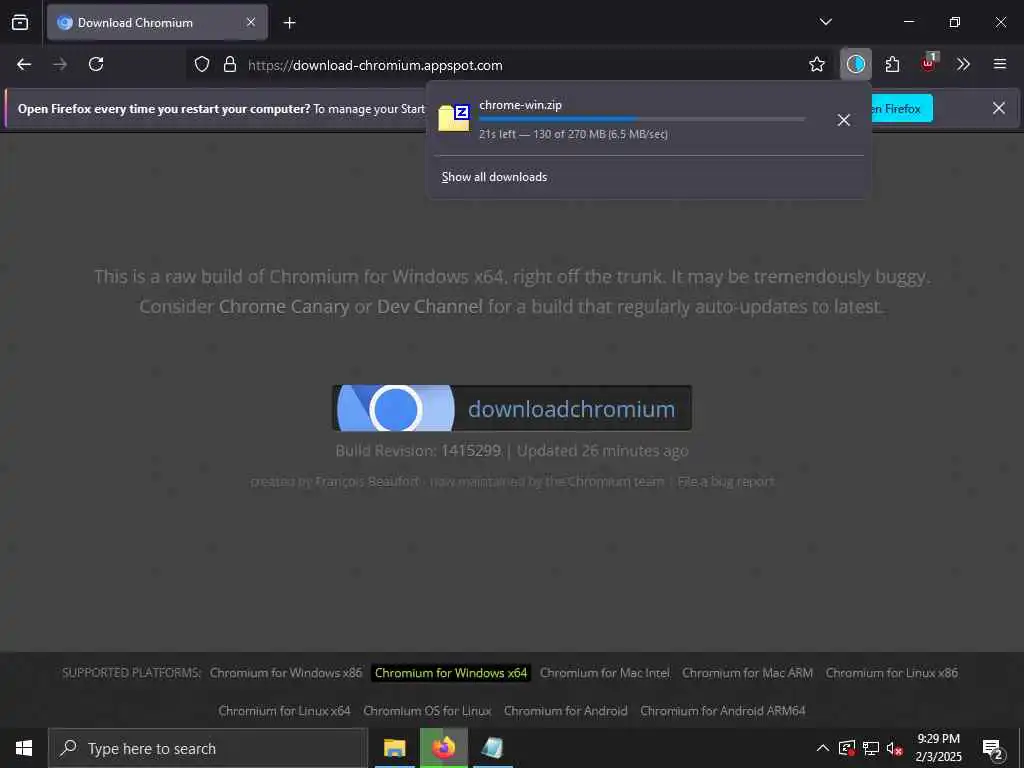Viewport: 1024px width, 768px height.
Task: Open the Action Center notifications icon
Action: (x=993, y=748)
